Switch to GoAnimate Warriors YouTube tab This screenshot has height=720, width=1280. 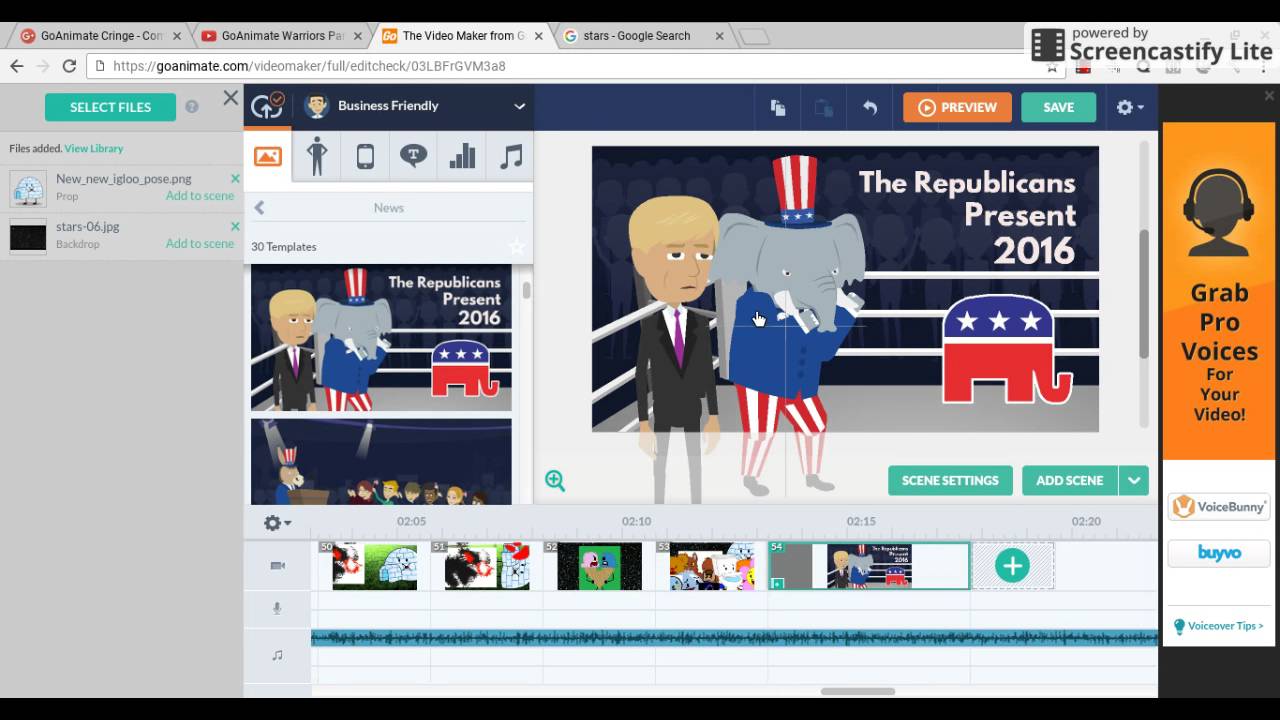[x=282, y=36]
